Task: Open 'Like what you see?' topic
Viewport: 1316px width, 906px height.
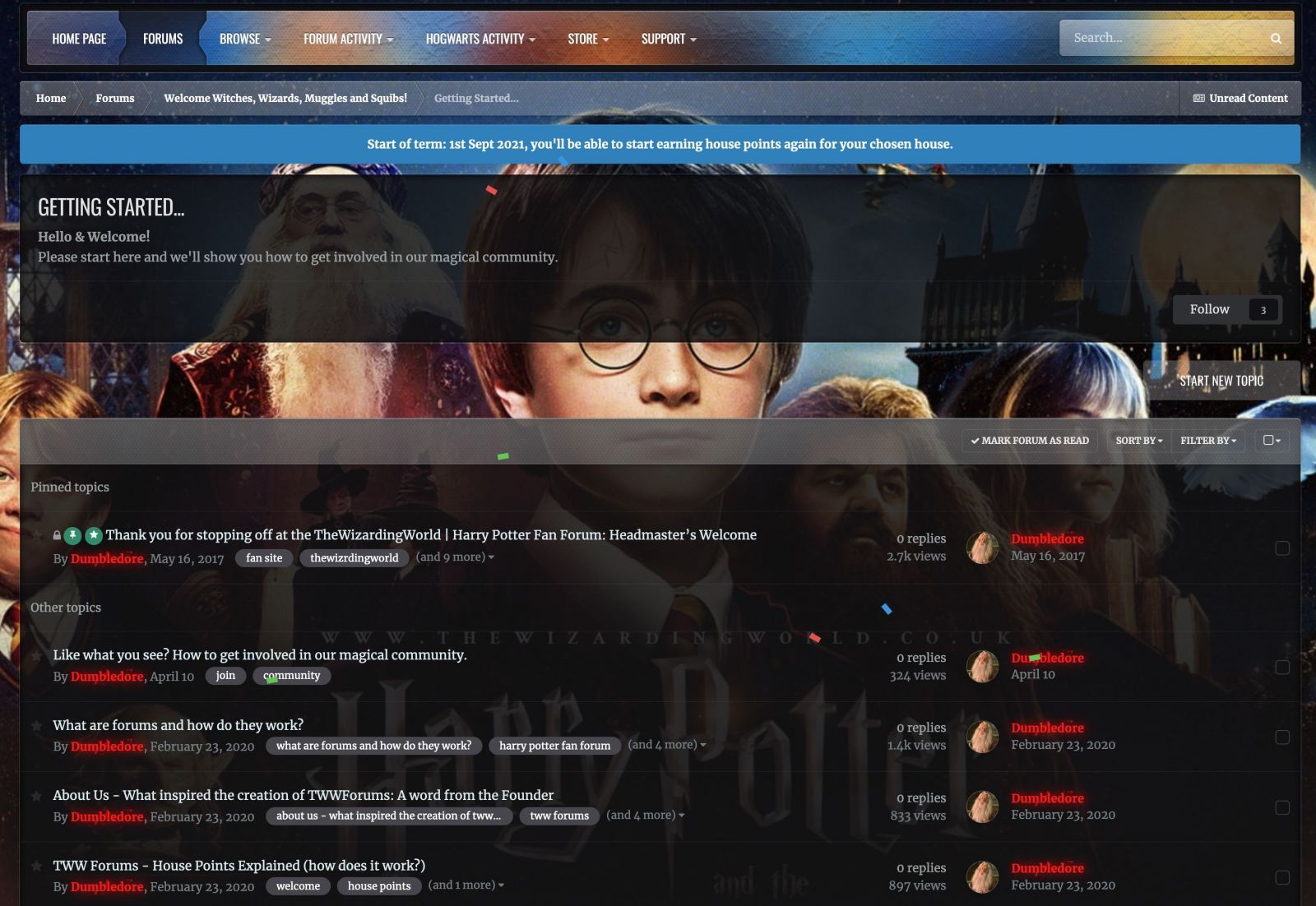Action: coord(260,655)
